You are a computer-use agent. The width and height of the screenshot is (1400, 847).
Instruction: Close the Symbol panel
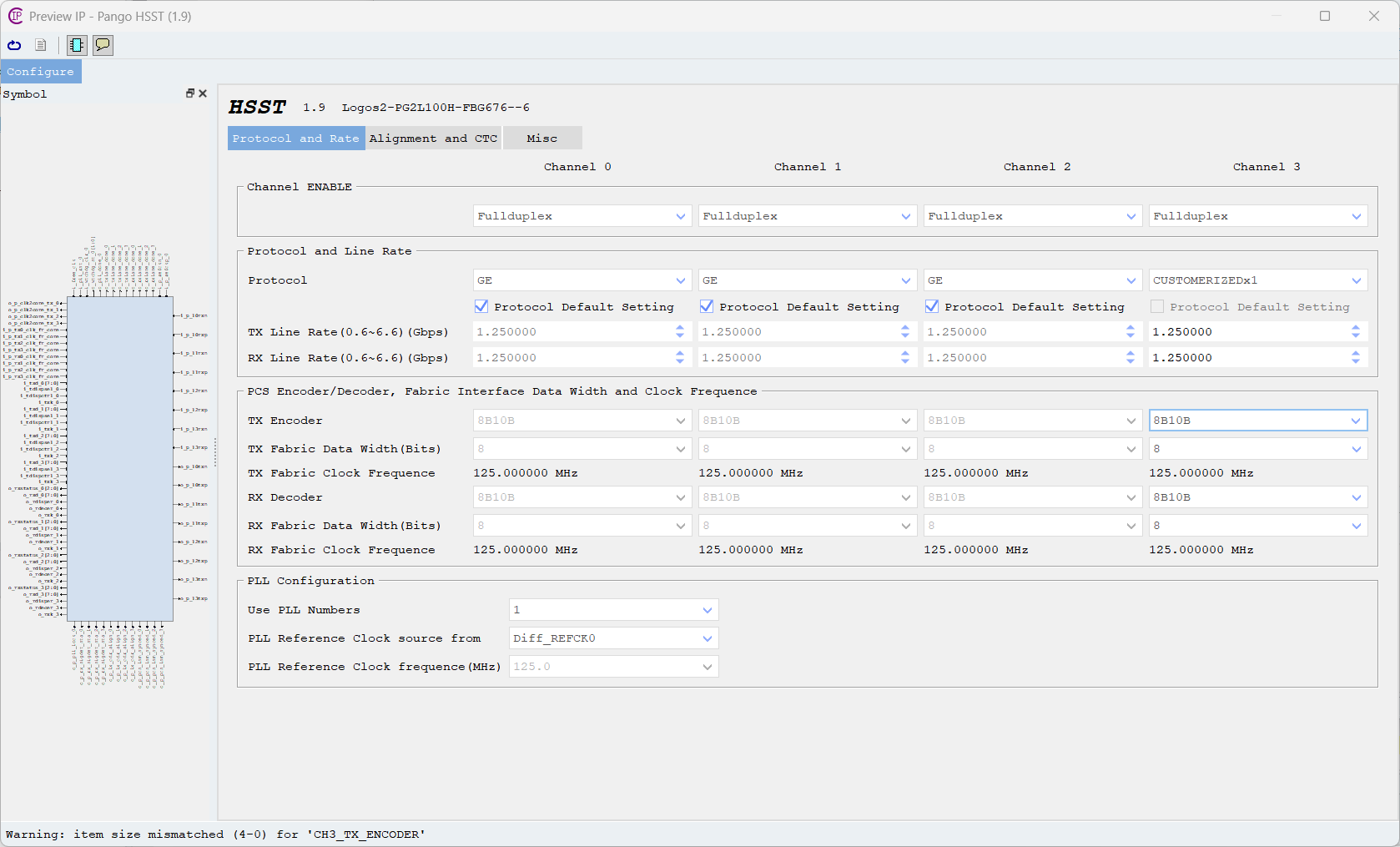tap(203, 93)
